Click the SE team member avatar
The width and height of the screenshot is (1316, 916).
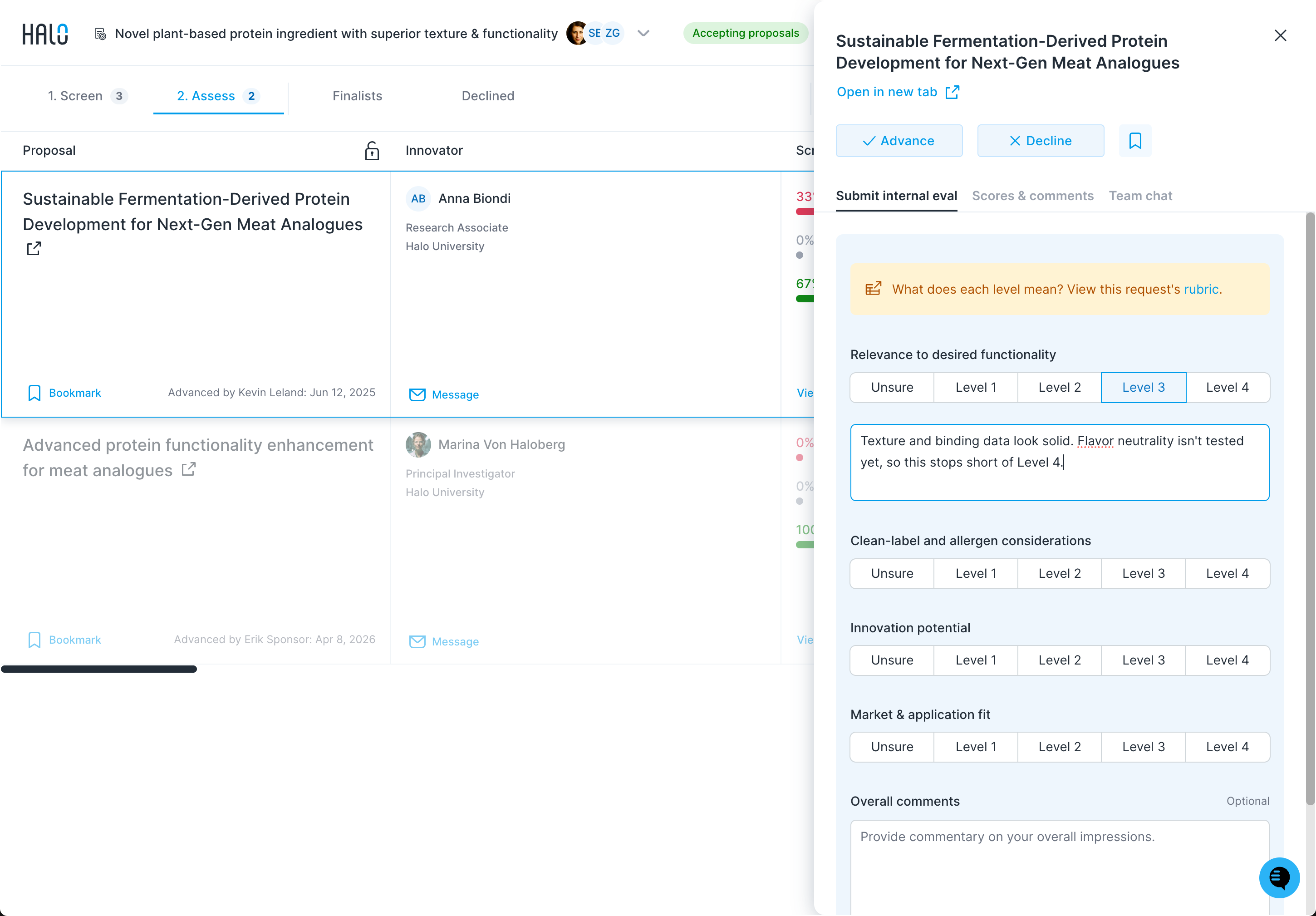point(594,33)
